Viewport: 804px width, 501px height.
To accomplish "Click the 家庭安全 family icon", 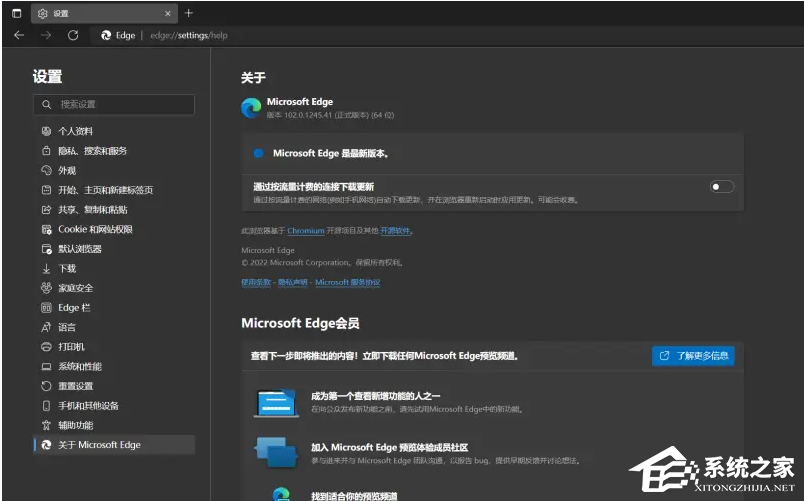I will pos(46,288).
